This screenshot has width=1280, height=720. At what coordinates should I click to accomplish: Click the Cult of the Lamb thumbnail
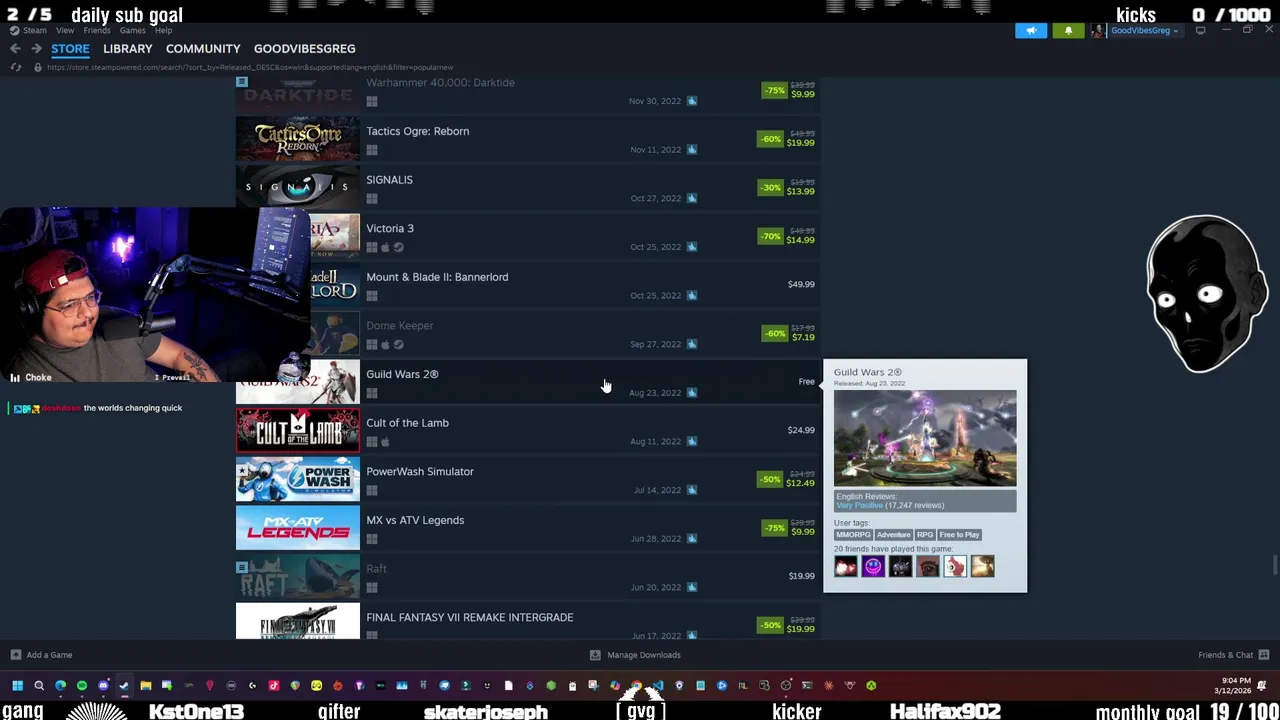click(297, 430)
